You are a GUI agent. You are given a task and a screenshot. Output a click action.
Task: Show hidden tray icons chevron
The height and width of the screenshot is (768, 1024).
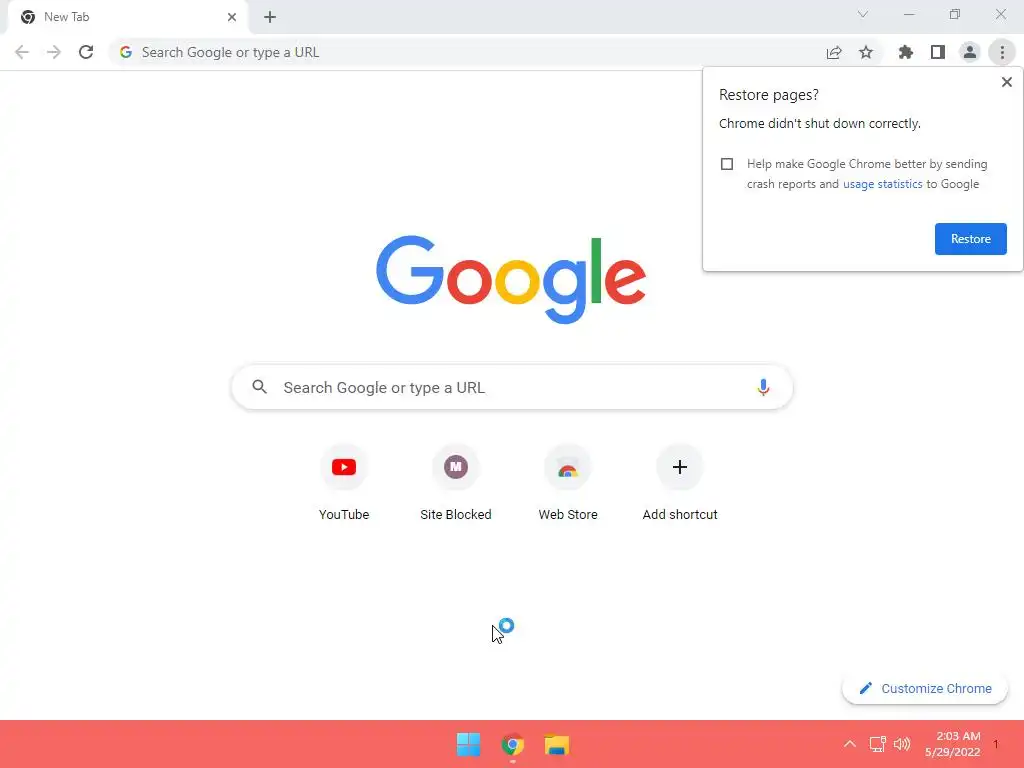(850, 744)
